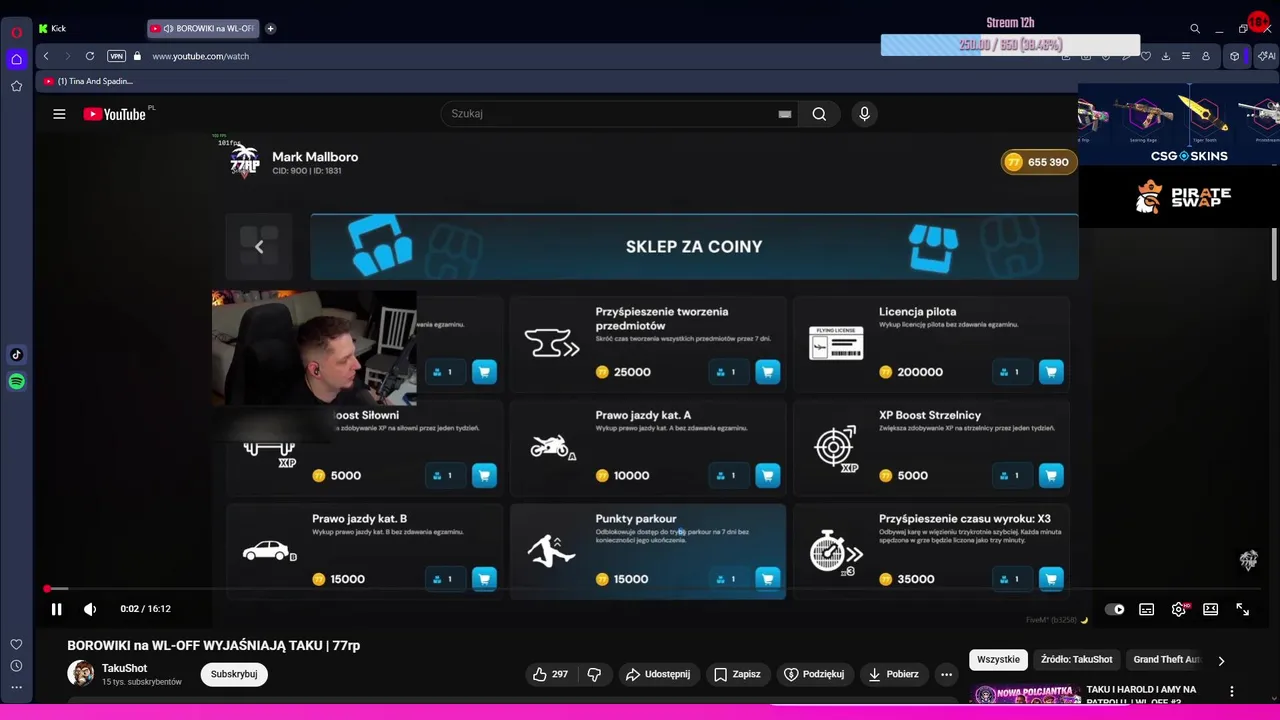1280x720 pixels.
Task: Show more chips with right chevron
Action: coord(1221,660)
